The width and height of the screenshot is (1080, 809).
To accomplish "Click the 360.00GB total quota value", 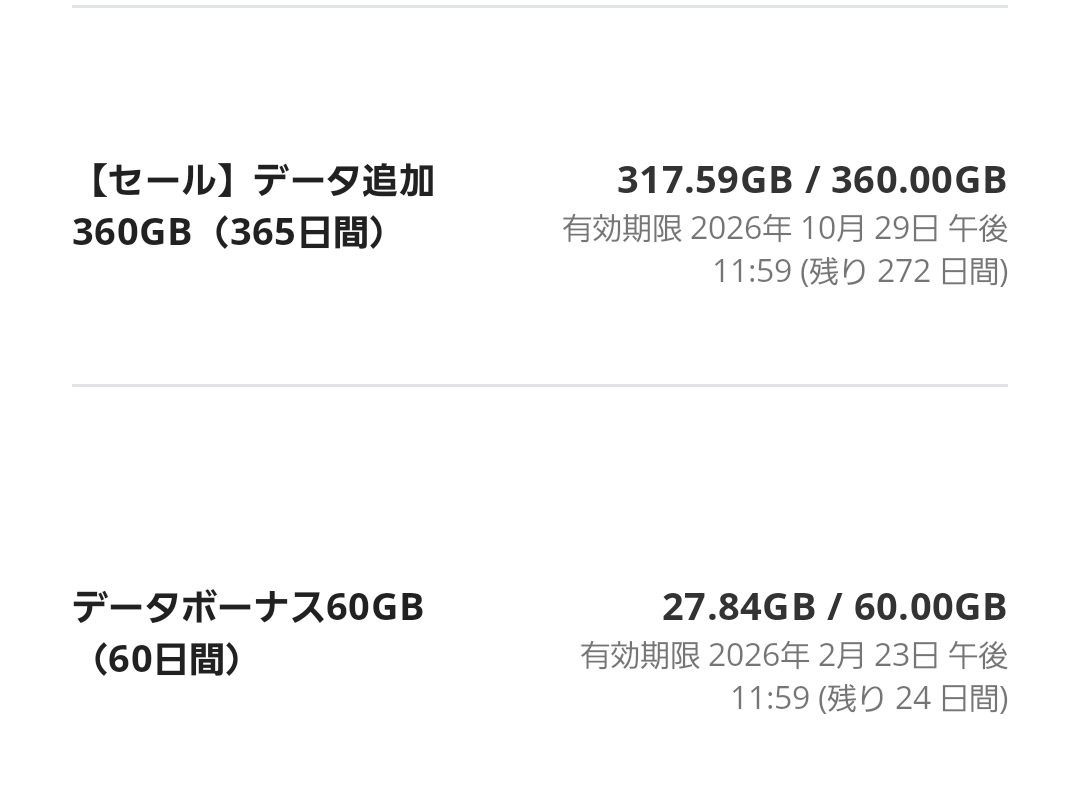I will (918, 181).
